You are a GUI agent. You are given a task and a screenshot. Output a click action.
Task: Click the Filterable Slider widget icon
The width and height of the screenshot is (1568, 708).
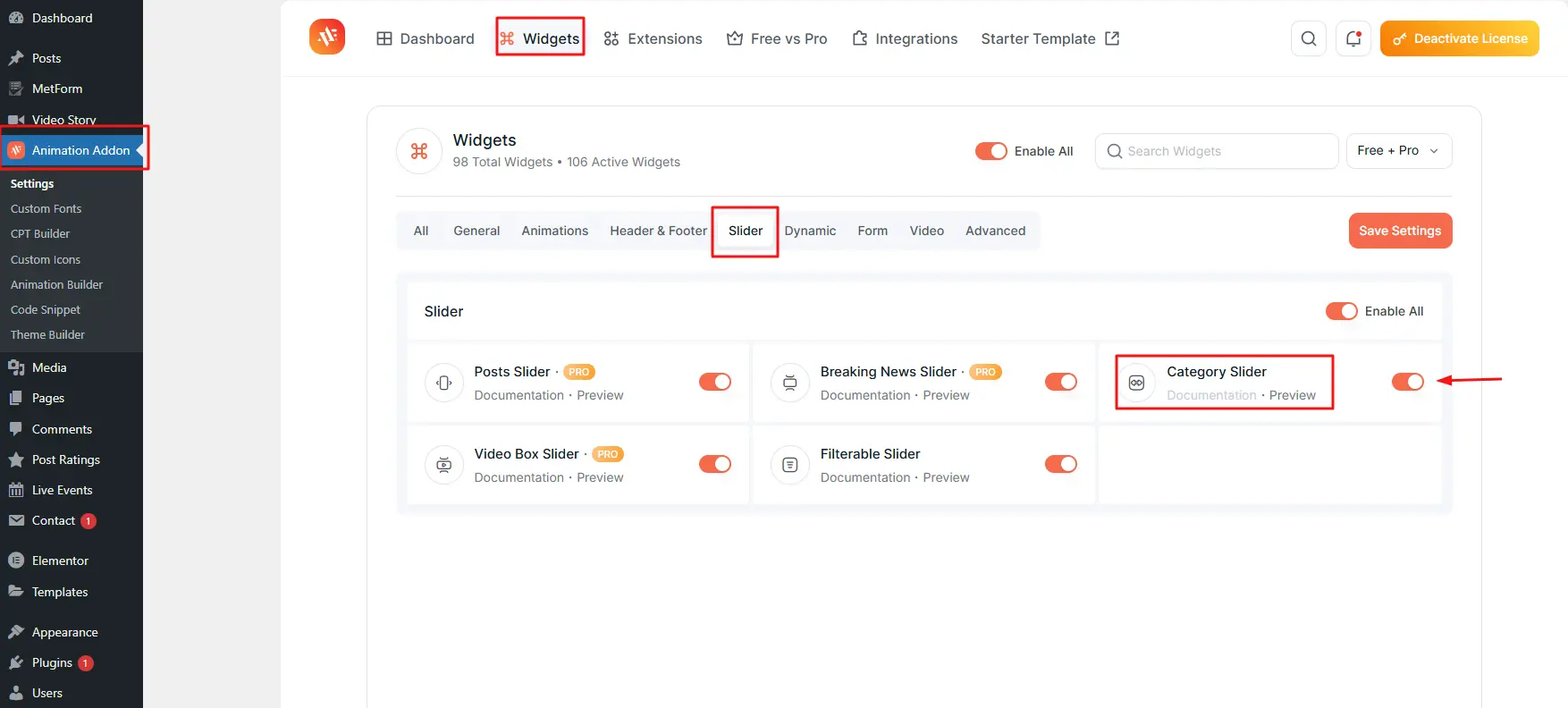pos(790,465)
